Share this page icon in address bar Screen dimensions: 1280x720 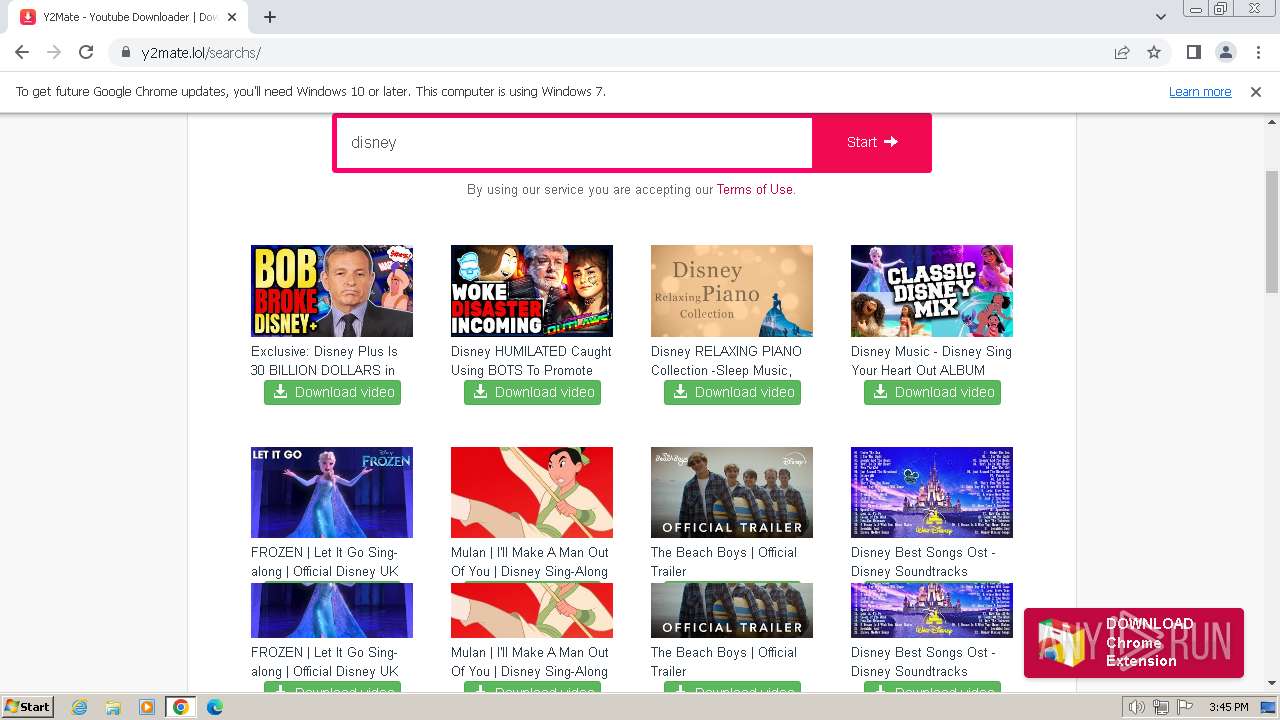tap(1122, 53)
